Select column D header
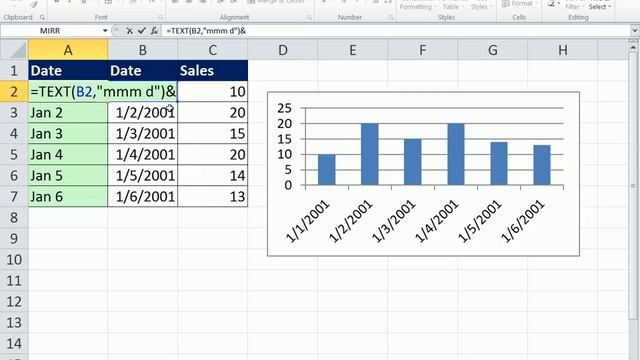This screenshot has height=360, width=640. click(x=282, y=50)
